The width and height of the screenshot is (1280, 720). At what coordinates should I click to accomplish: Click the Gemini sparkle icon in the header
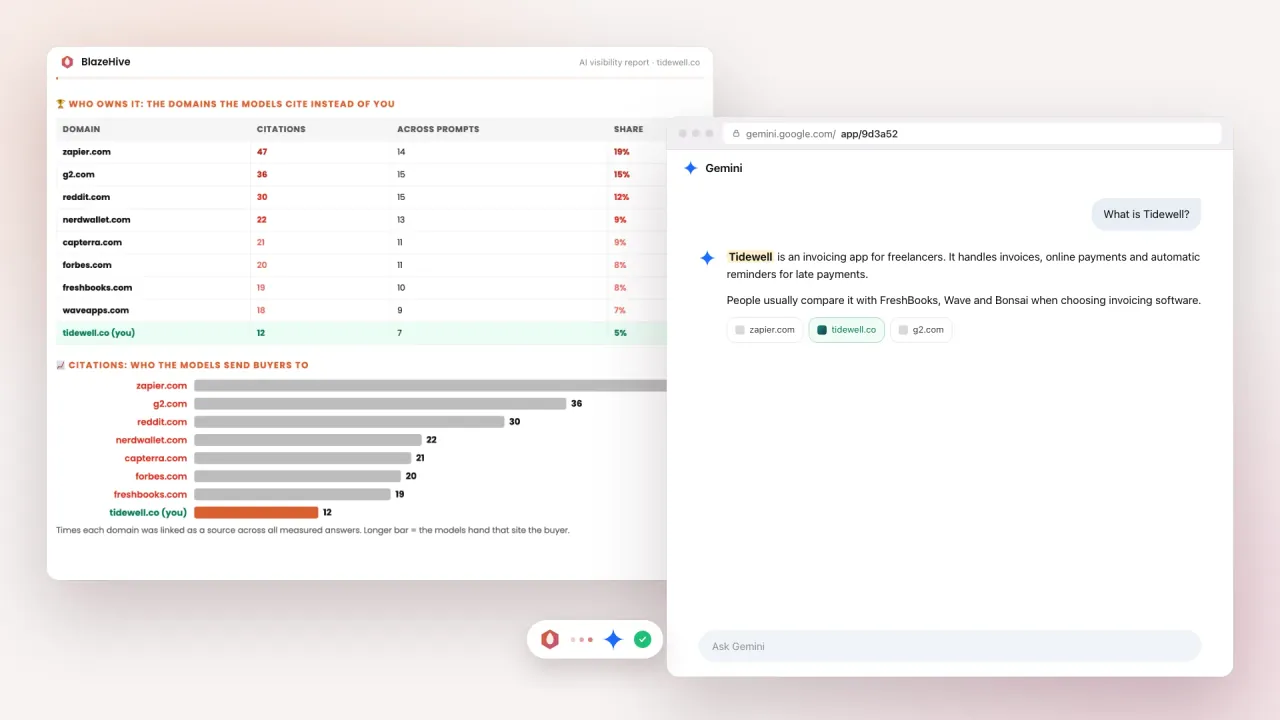[x=690, y=168]
